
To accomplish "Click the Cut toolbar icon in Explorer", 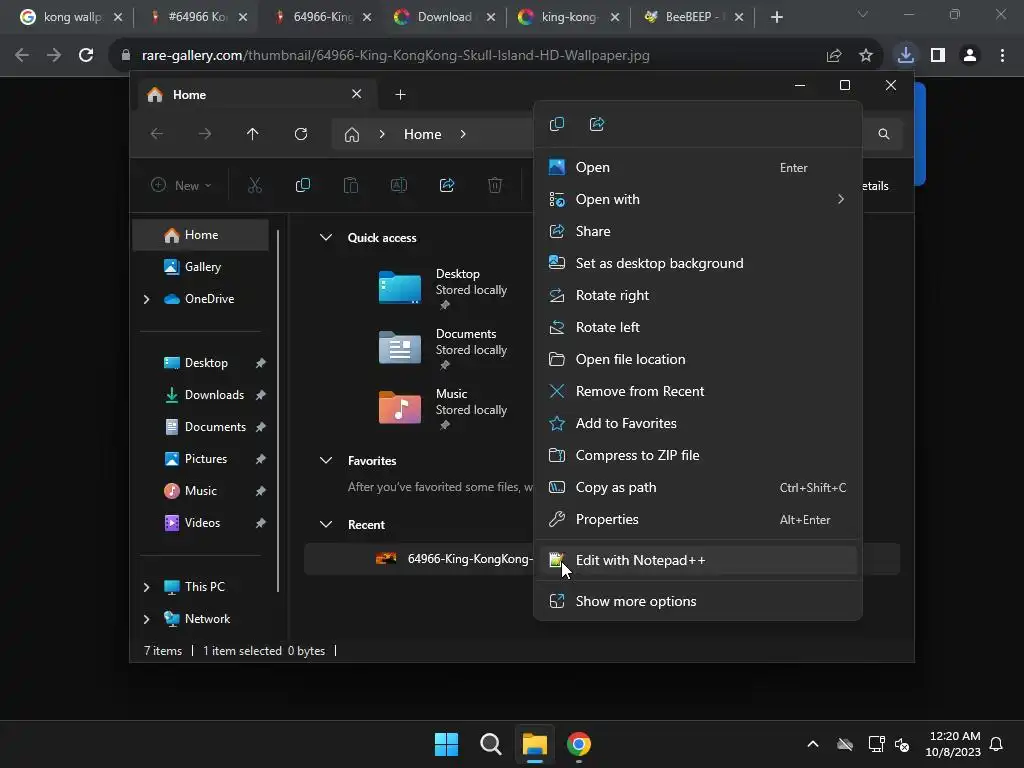I will [x=255, y=185].
